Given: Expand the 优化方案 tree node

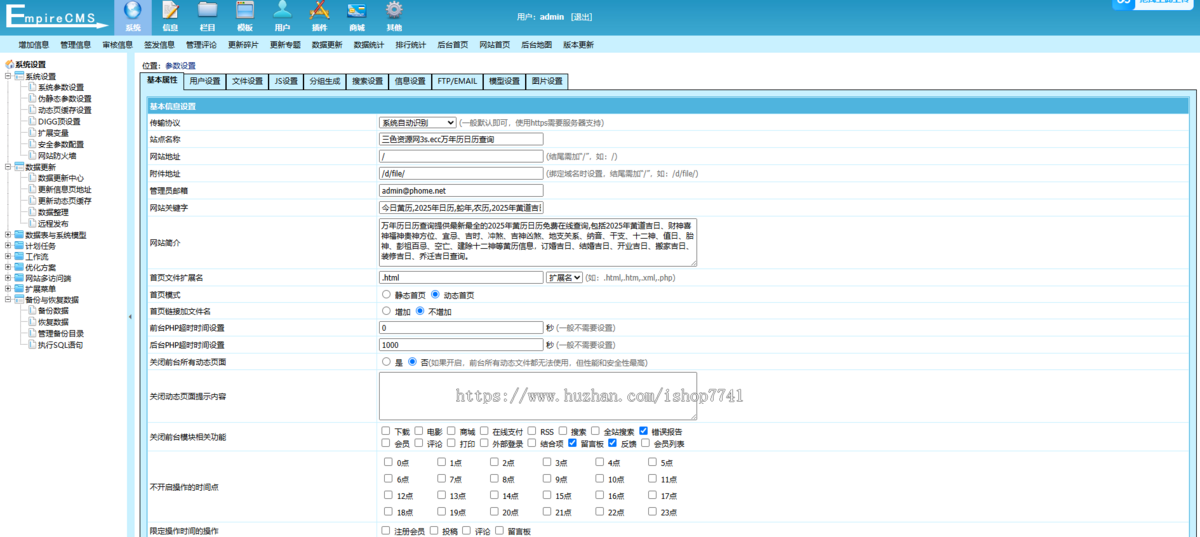Looking at the screenshot, I should 8,268.
